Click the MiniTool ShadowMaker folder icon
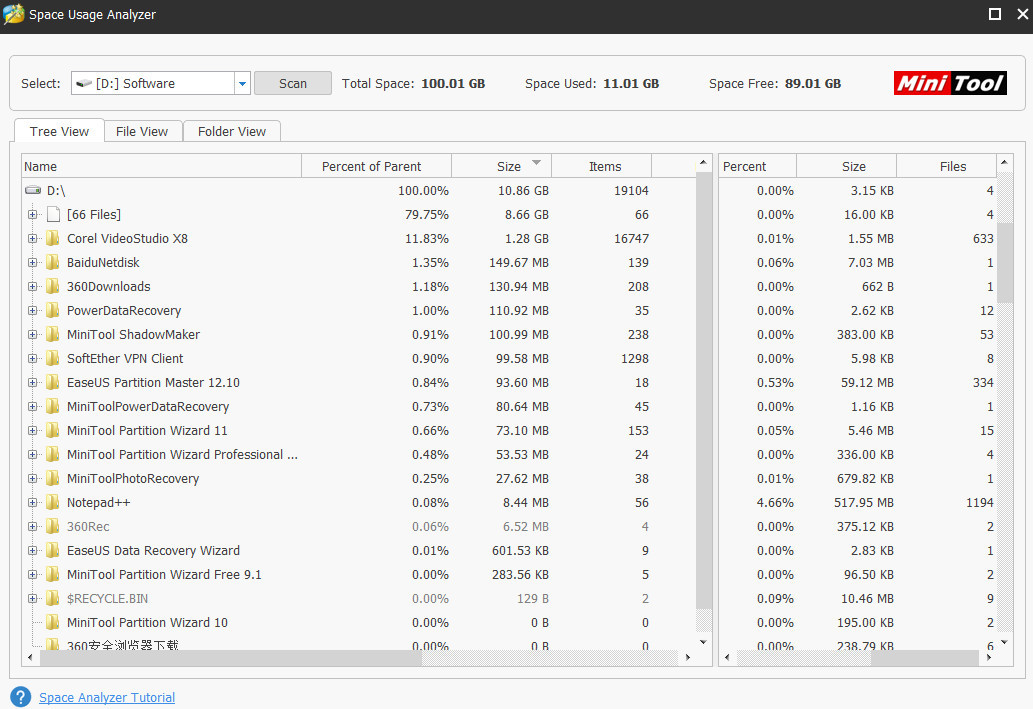1033x709 pixels. click(53, 335)
